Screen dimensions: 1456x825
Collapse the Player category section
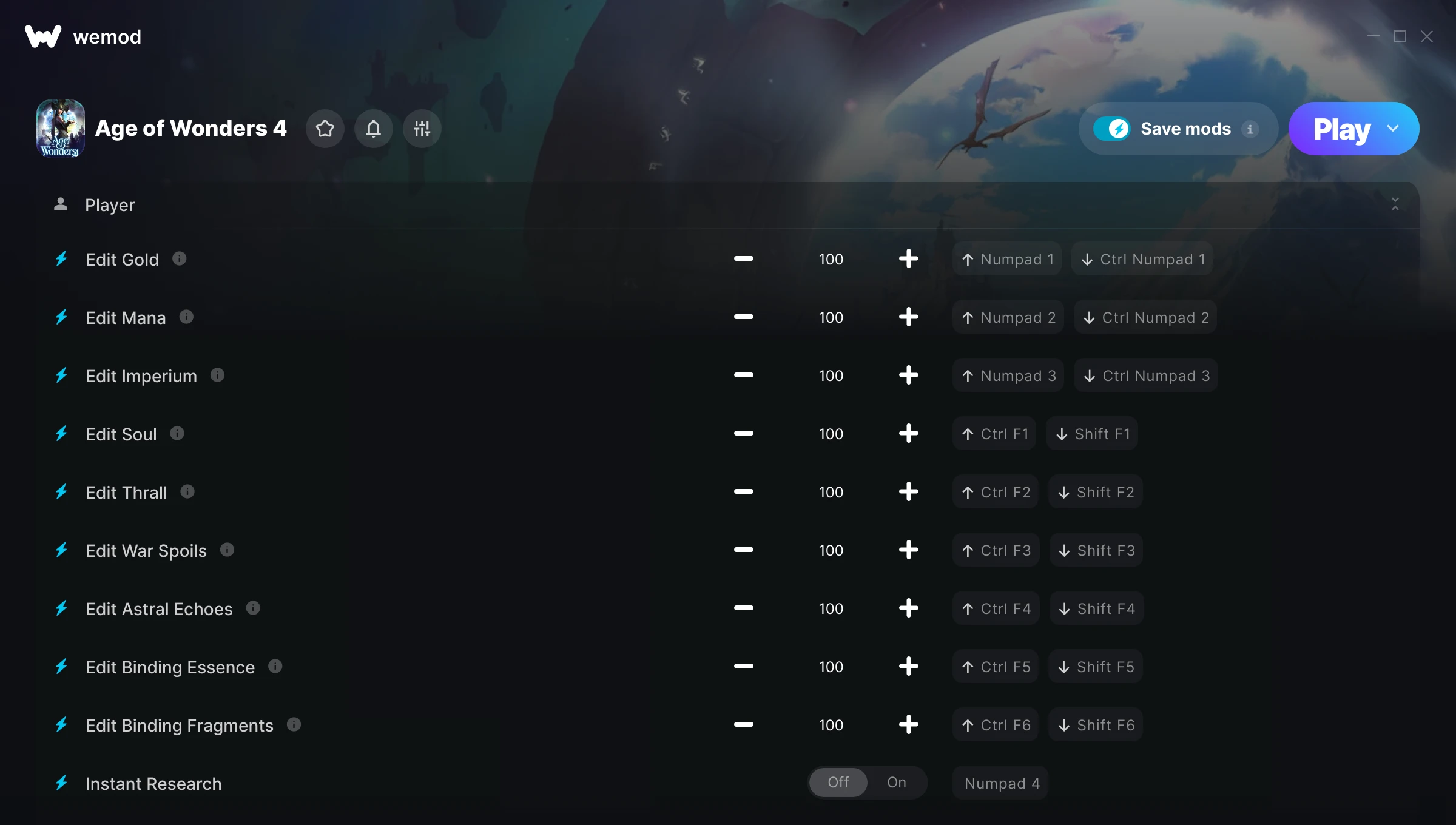[x=1395, y=204]
